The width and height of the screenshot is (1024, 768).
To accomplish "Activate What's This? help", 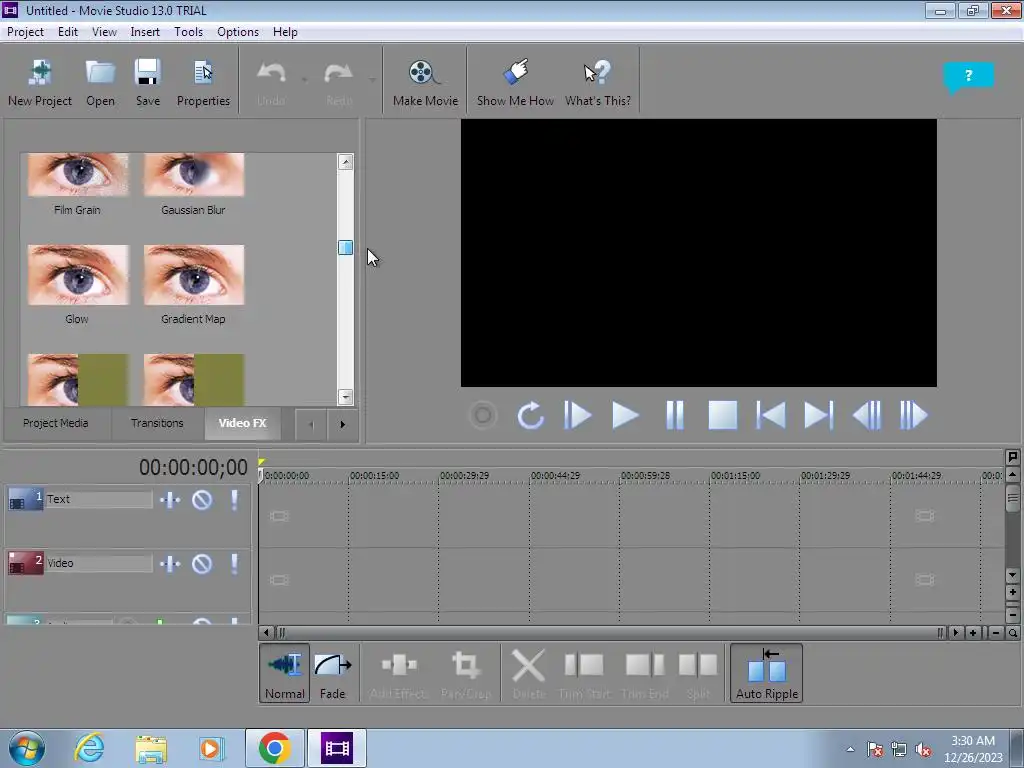I will point(598,83).
